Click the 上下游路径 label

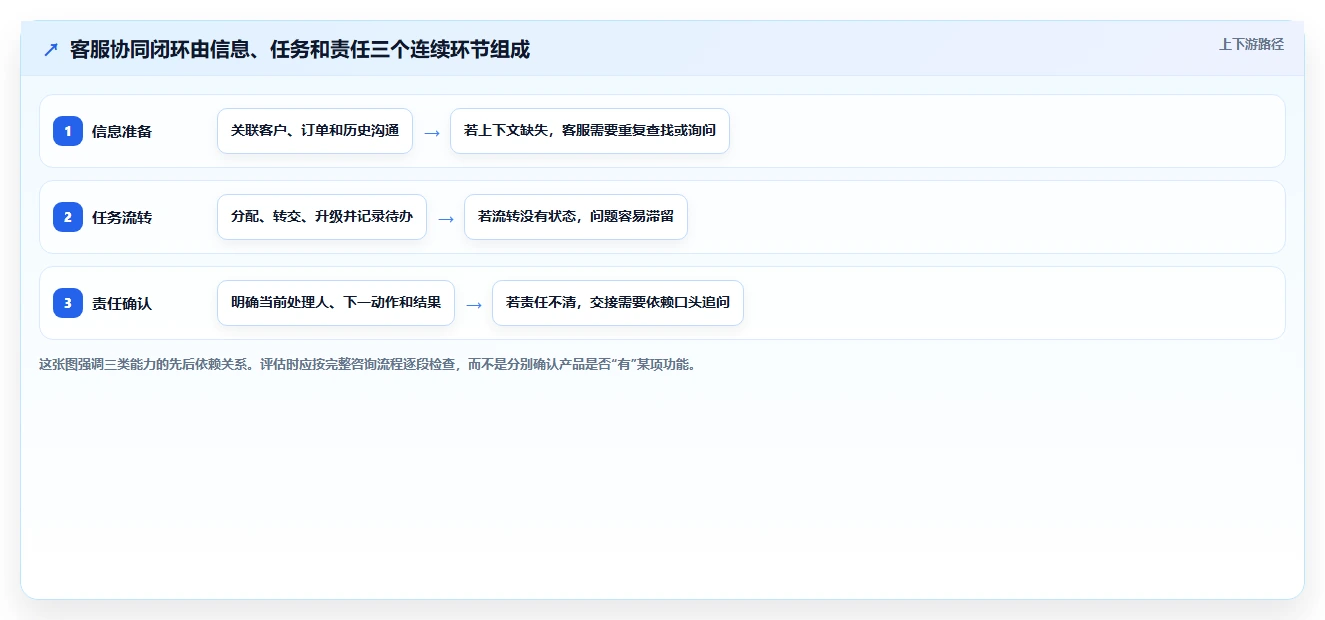click(x=1251, y=44)
